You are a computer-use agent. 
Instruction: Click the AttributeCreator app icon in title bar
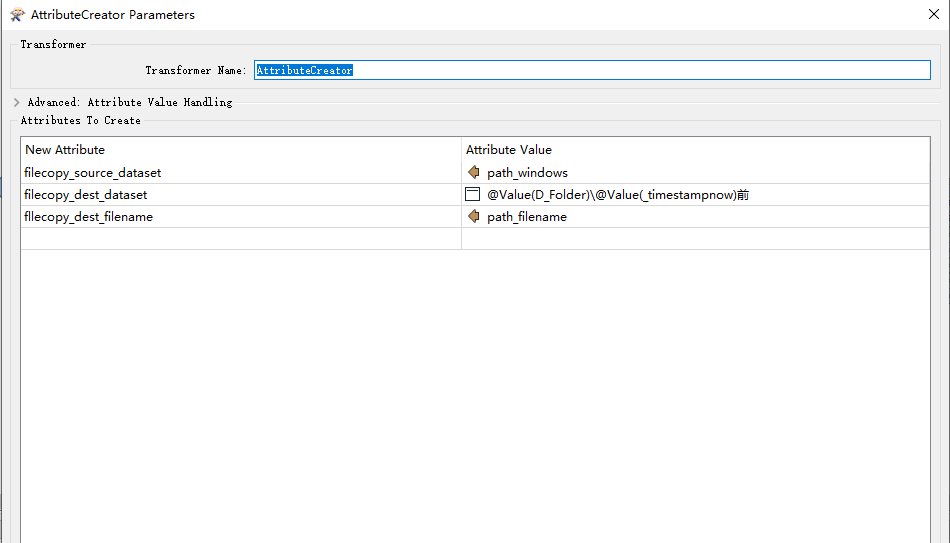point(18,15)
